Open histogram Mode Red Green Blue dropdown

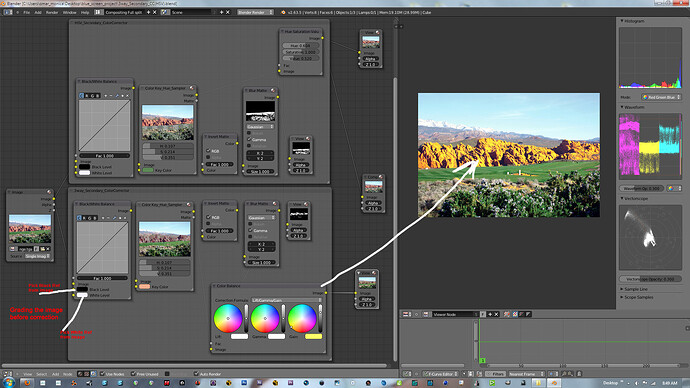click(661, 97)
